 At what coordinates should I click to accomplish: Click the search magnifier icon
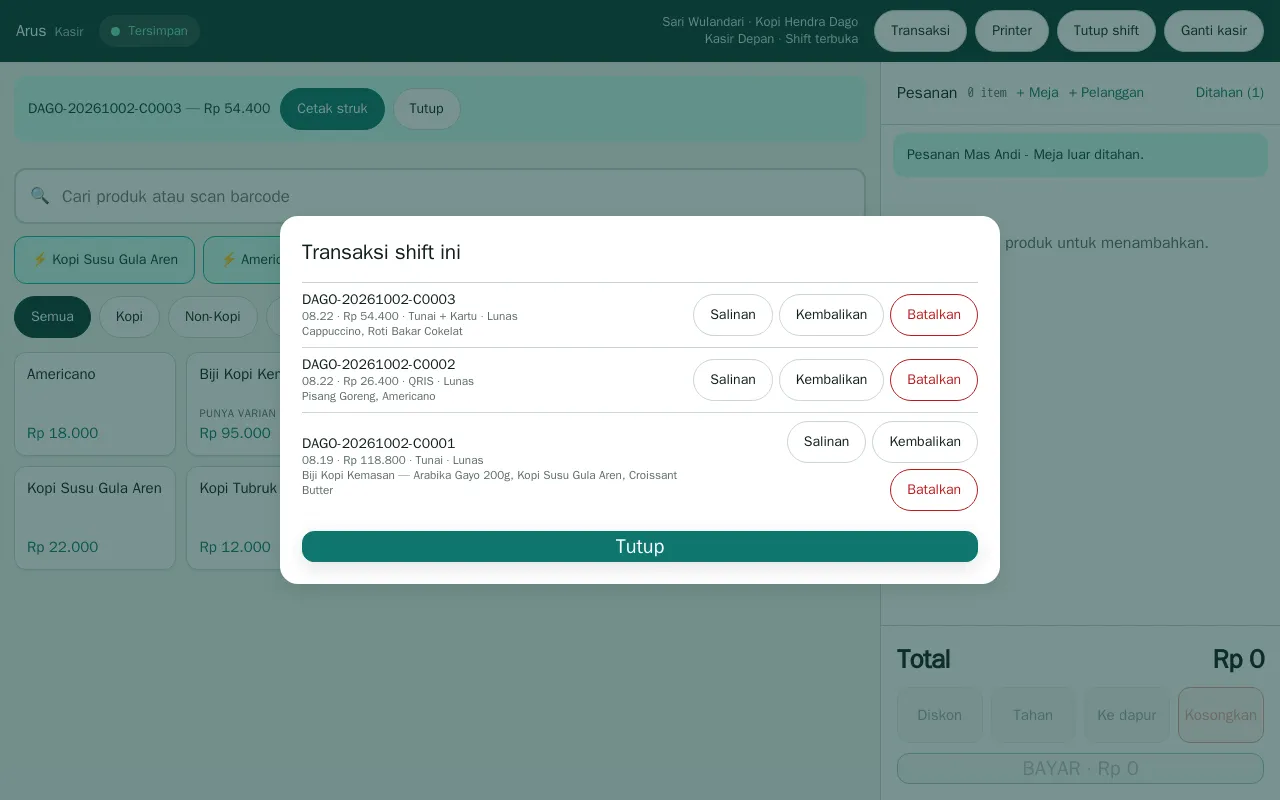pos(40,196)
